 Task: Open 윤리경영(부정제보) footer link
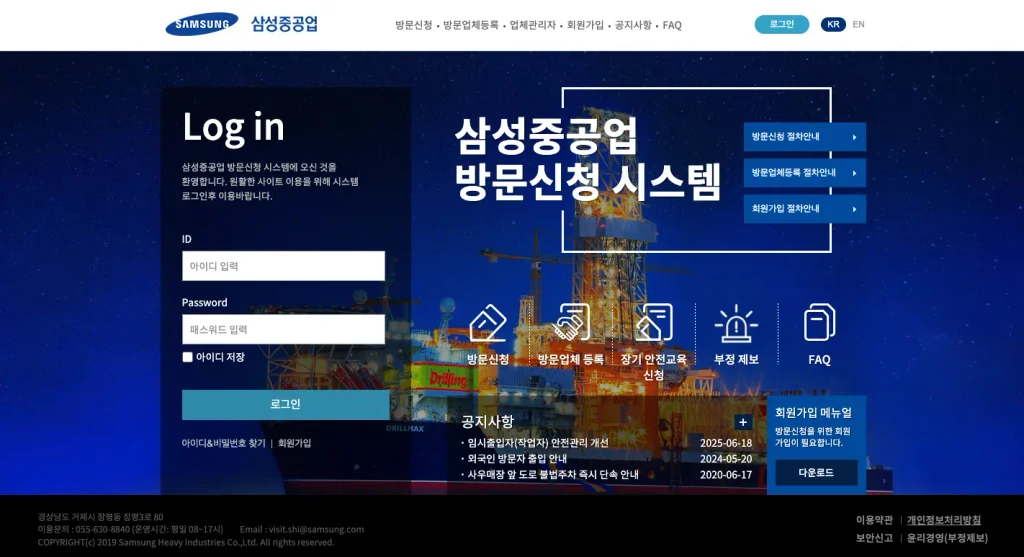(947, 538)
